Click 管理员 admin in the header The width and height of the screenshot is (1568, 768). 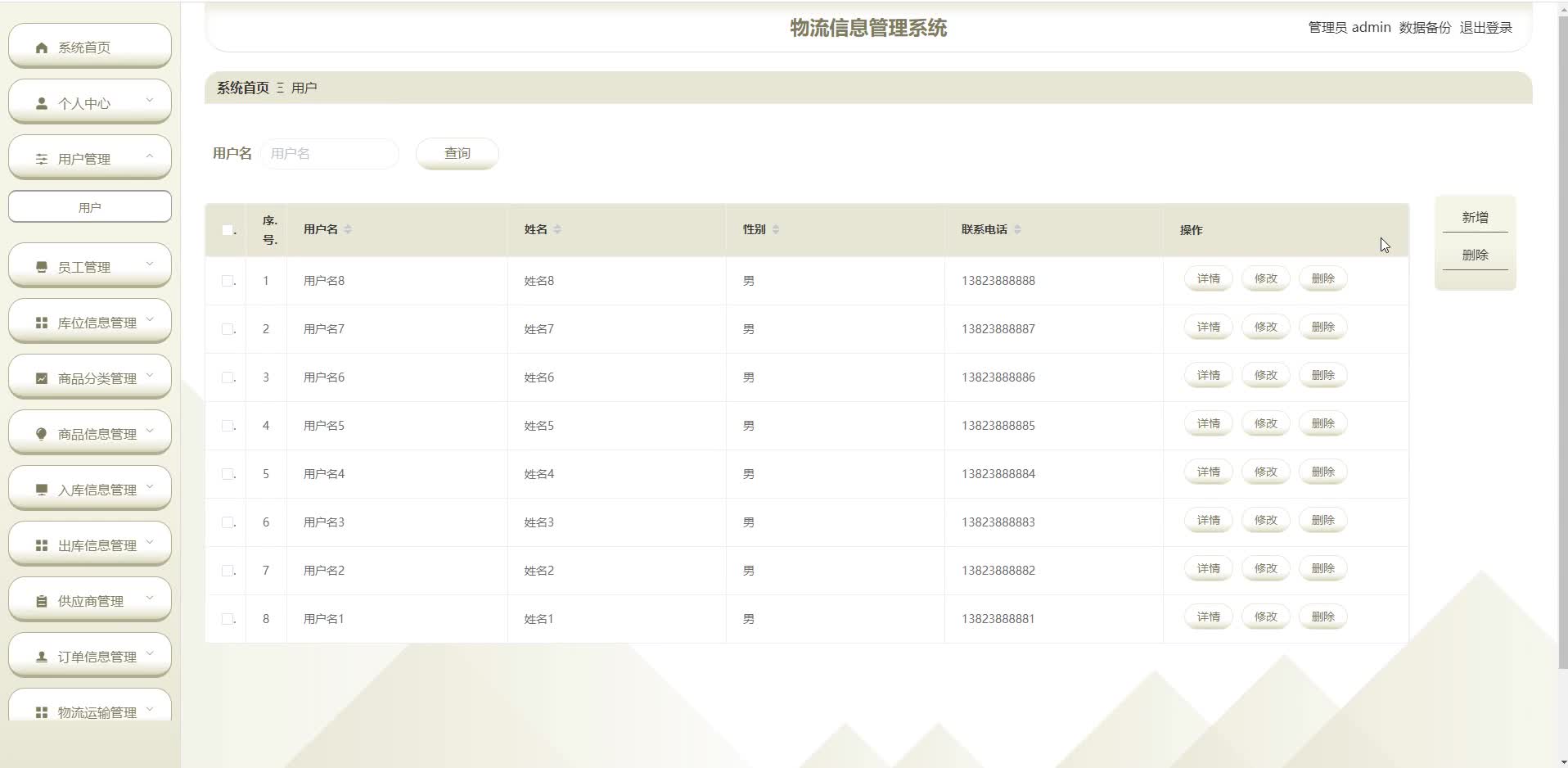(1349, 27)
